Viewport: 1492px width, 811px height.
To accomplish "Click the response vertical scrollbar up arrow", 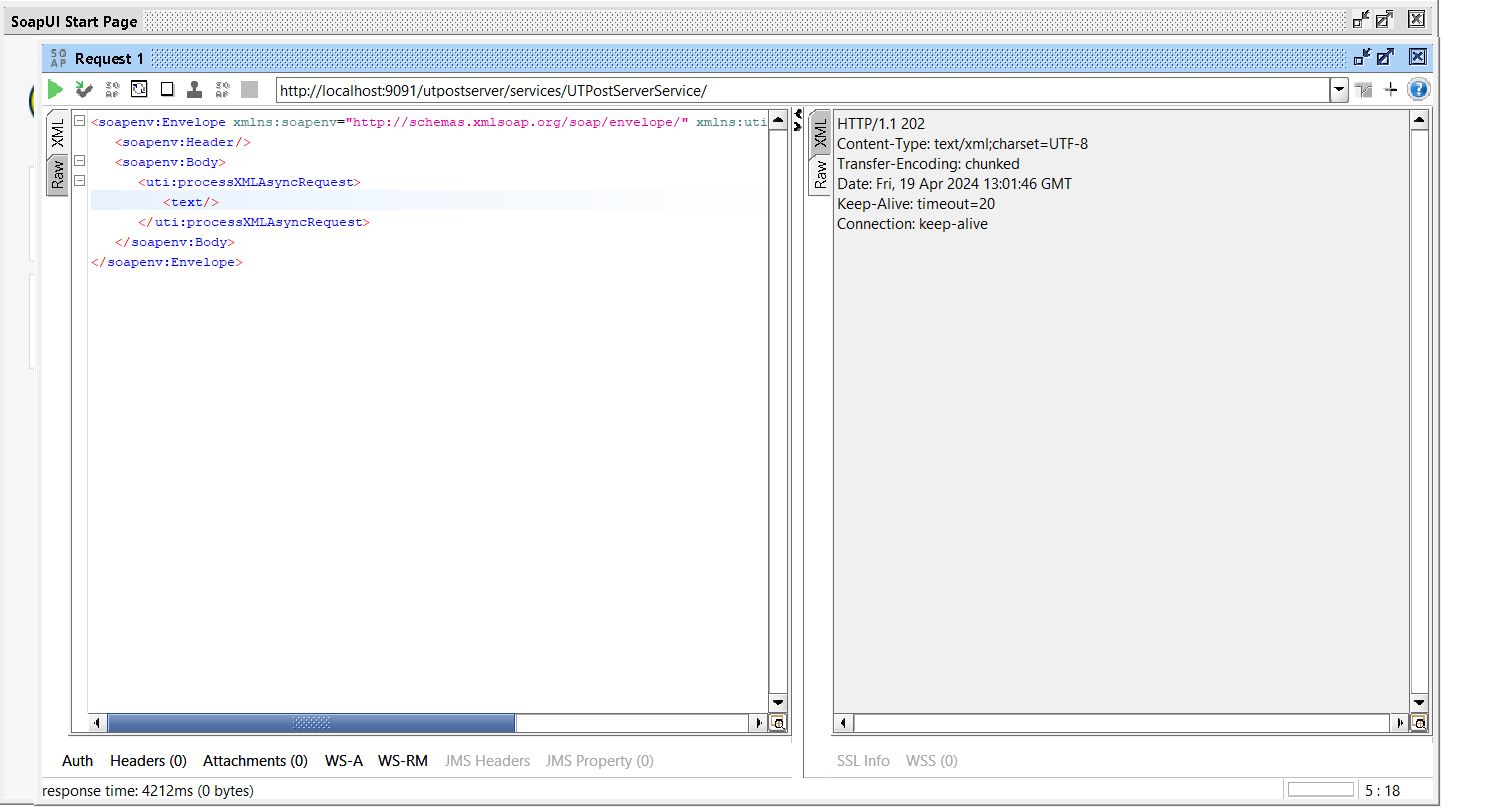I will point(1419,120).
